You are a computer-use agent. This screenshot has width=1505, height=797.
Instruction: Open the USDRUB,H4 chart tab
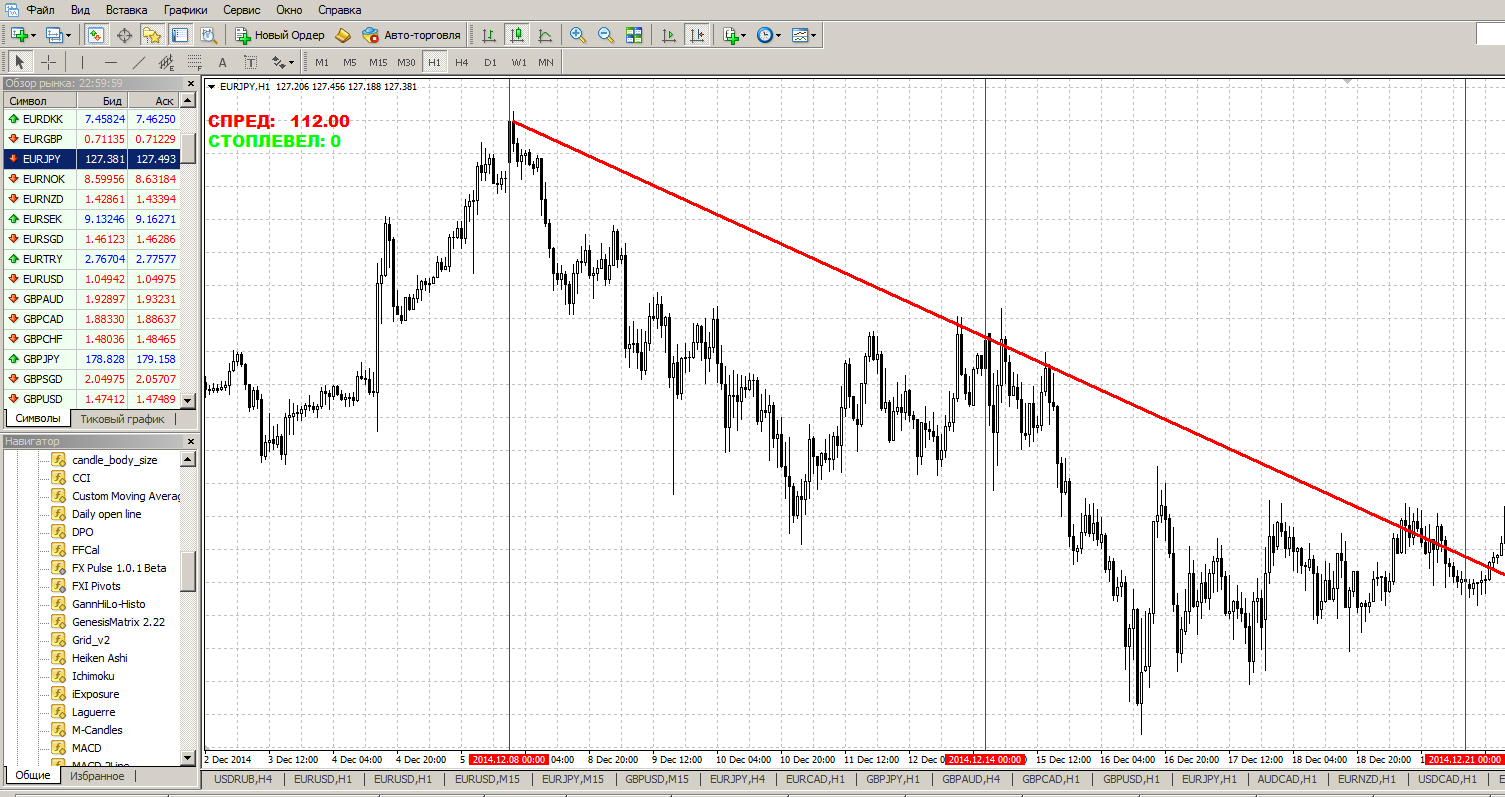coord(243,779)
